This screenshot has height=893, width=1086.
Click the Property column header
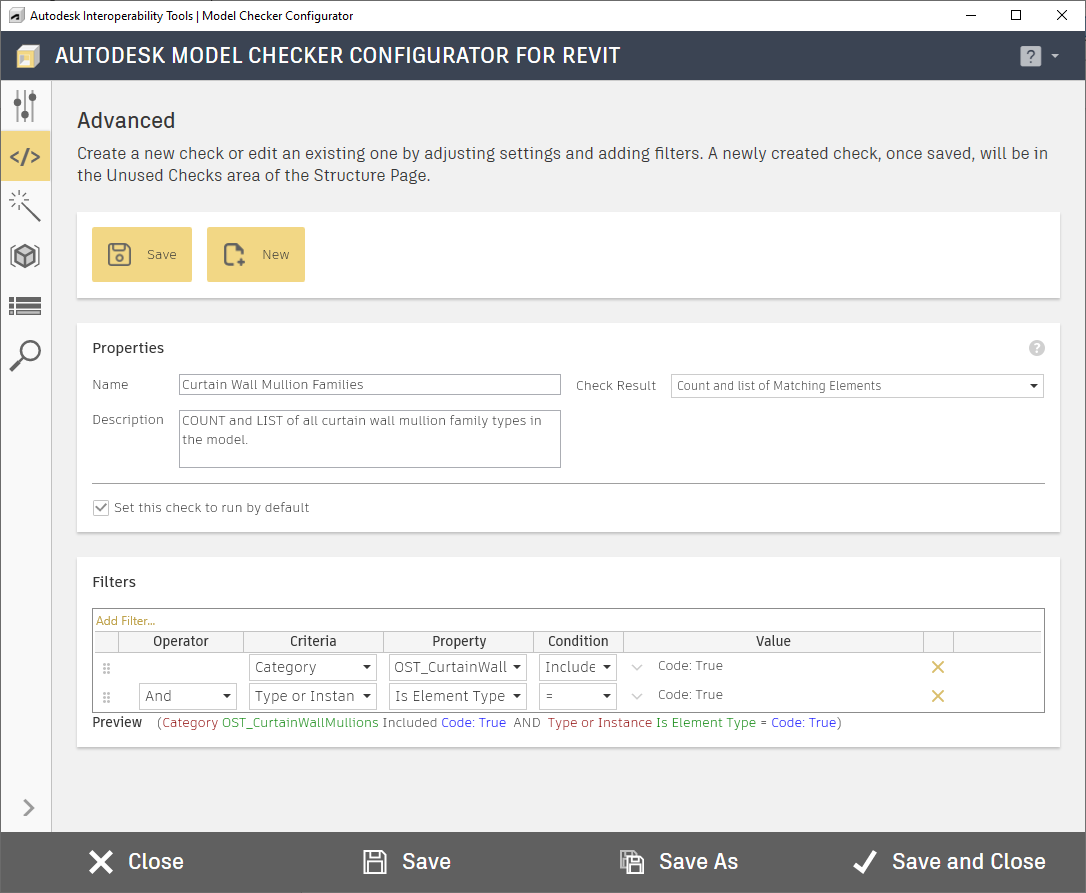click(459, 642)
